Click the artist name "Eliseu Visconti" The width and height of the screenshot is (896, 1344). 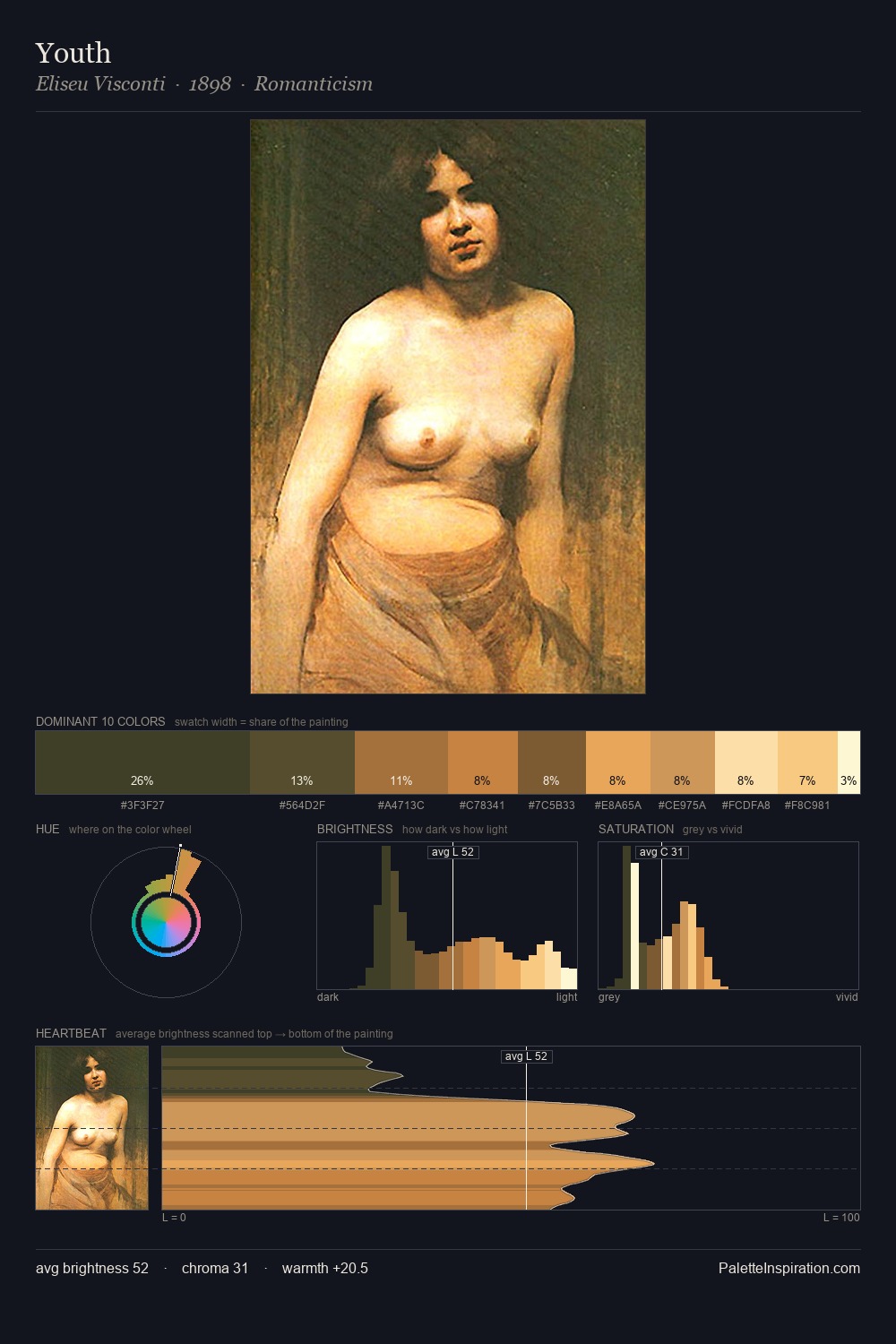point(100,83)
